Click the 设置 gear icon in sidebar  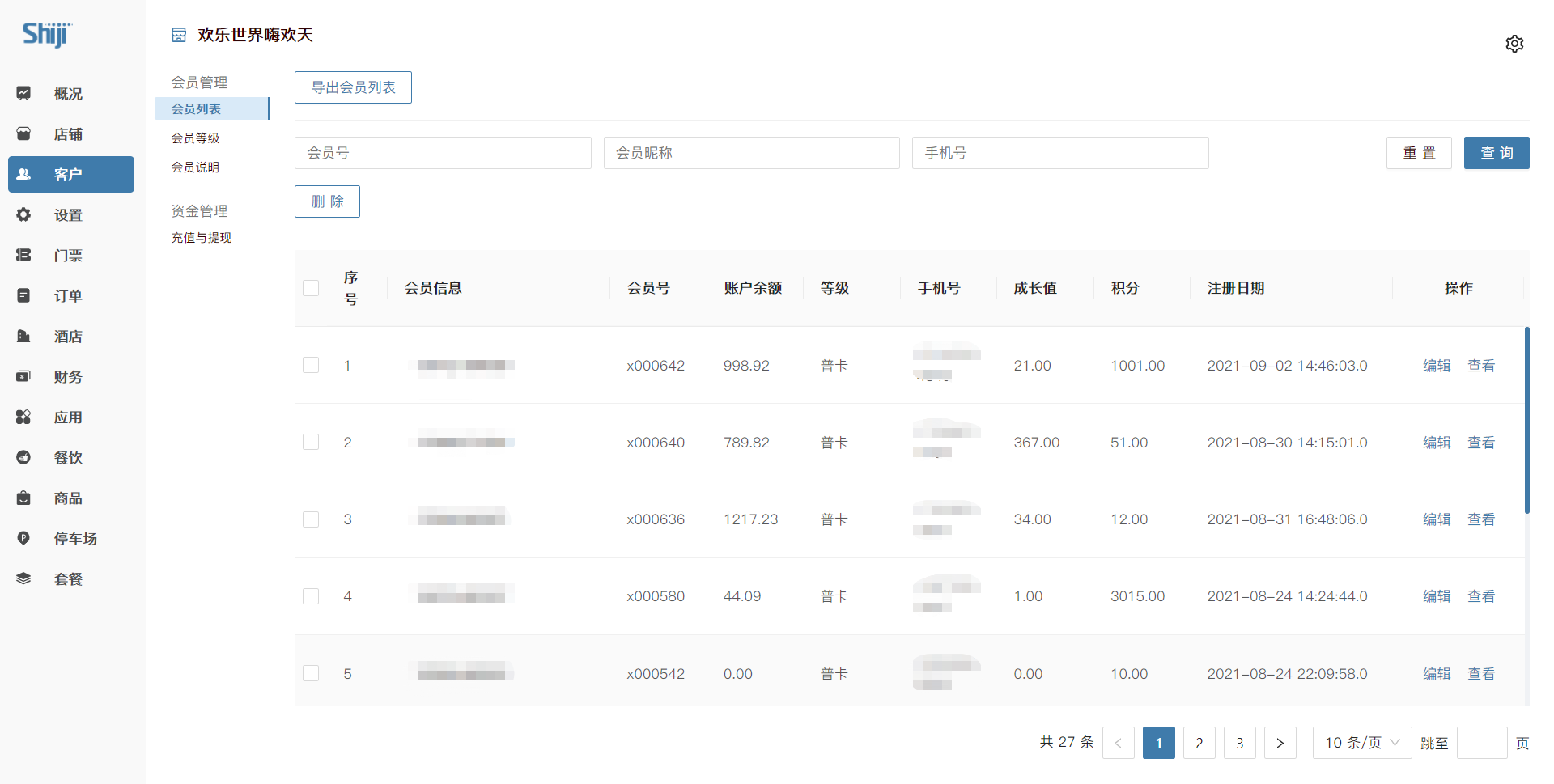(23, 214)
